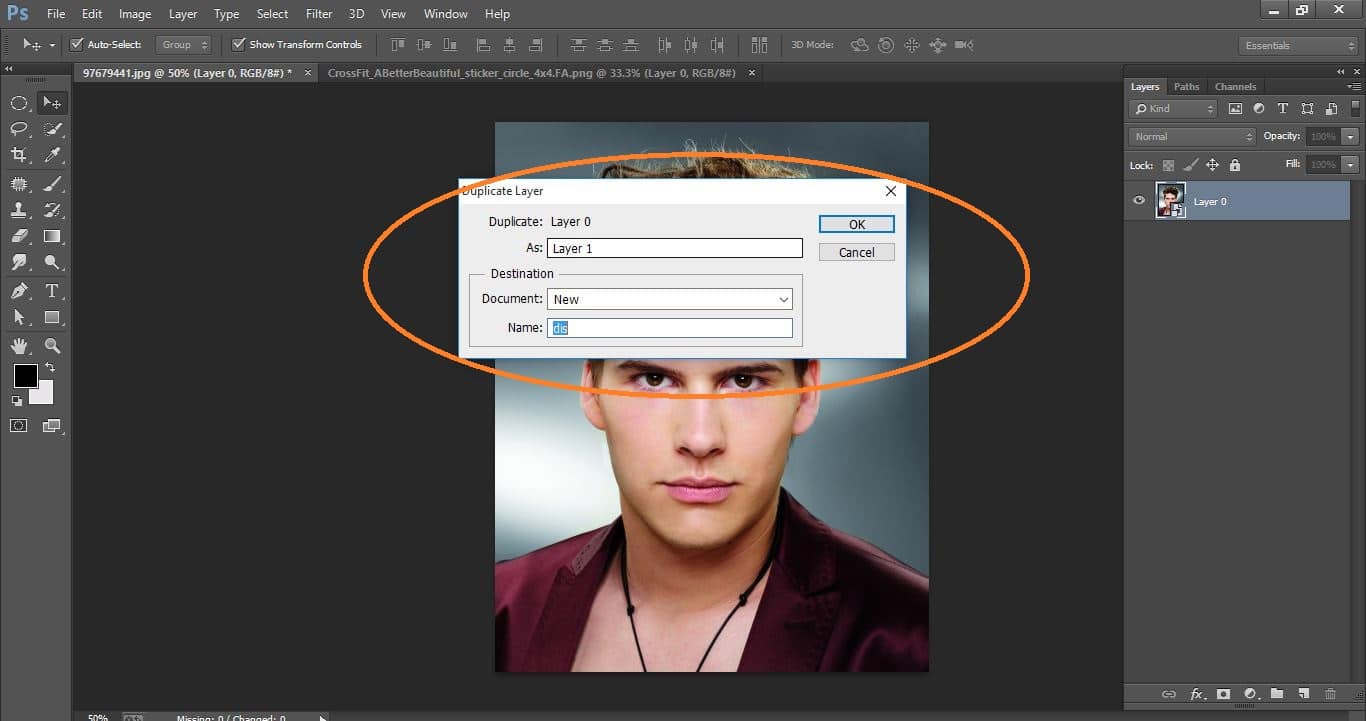This screenshot has height=721, width=1366.
Task: Select the Clone Stamp tool
Action: 20,210
